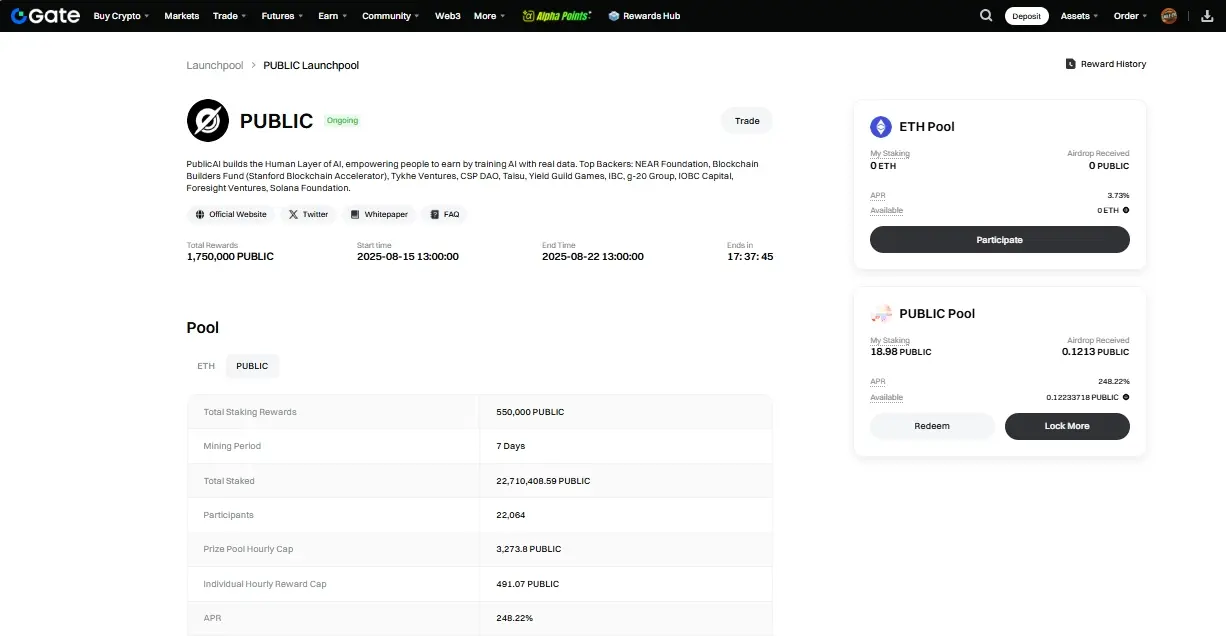Viewport: 1226px width, 636px height.
Task: Click the Deposit button
Action: coord(1026,16)
